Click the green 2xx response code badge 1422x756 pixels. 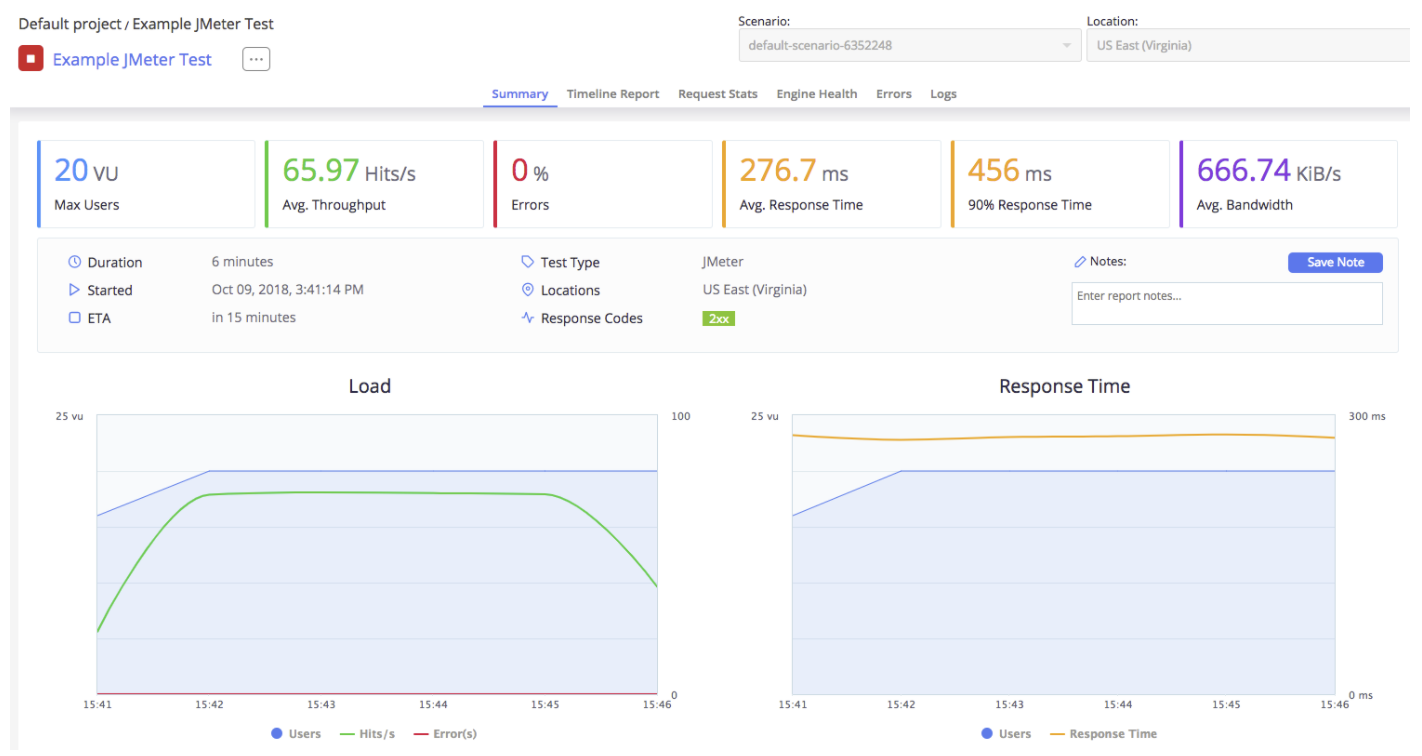[719, 319]
